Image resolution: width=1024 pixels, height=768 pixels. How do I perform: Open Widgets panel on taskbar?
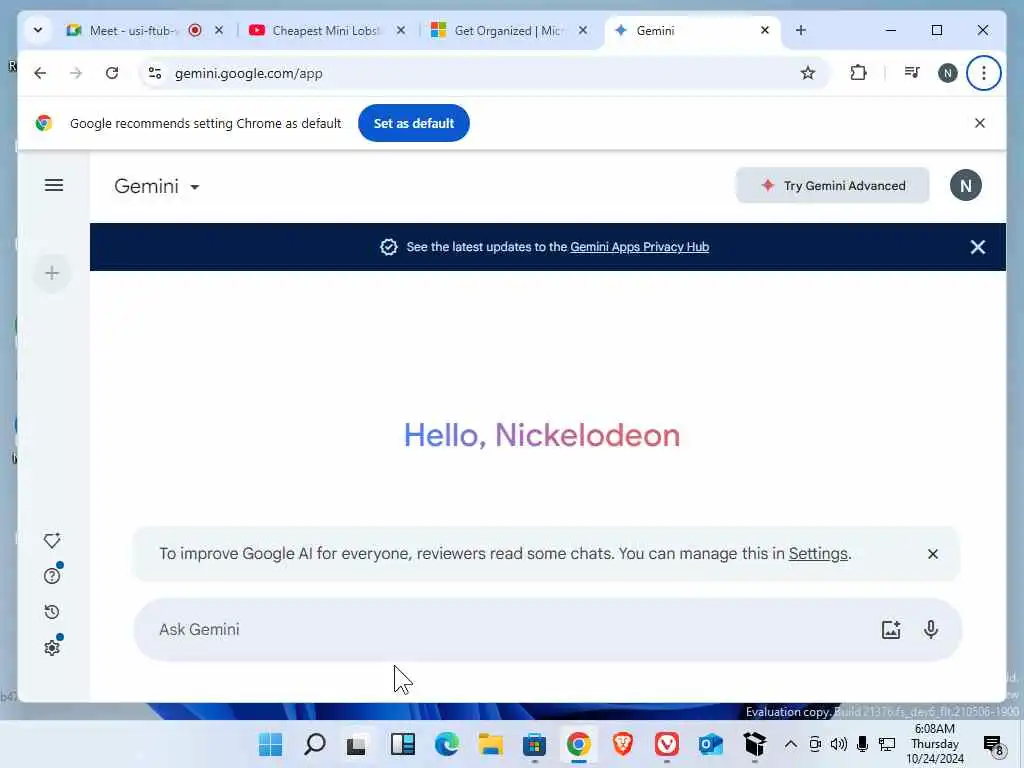pos(402,744)
